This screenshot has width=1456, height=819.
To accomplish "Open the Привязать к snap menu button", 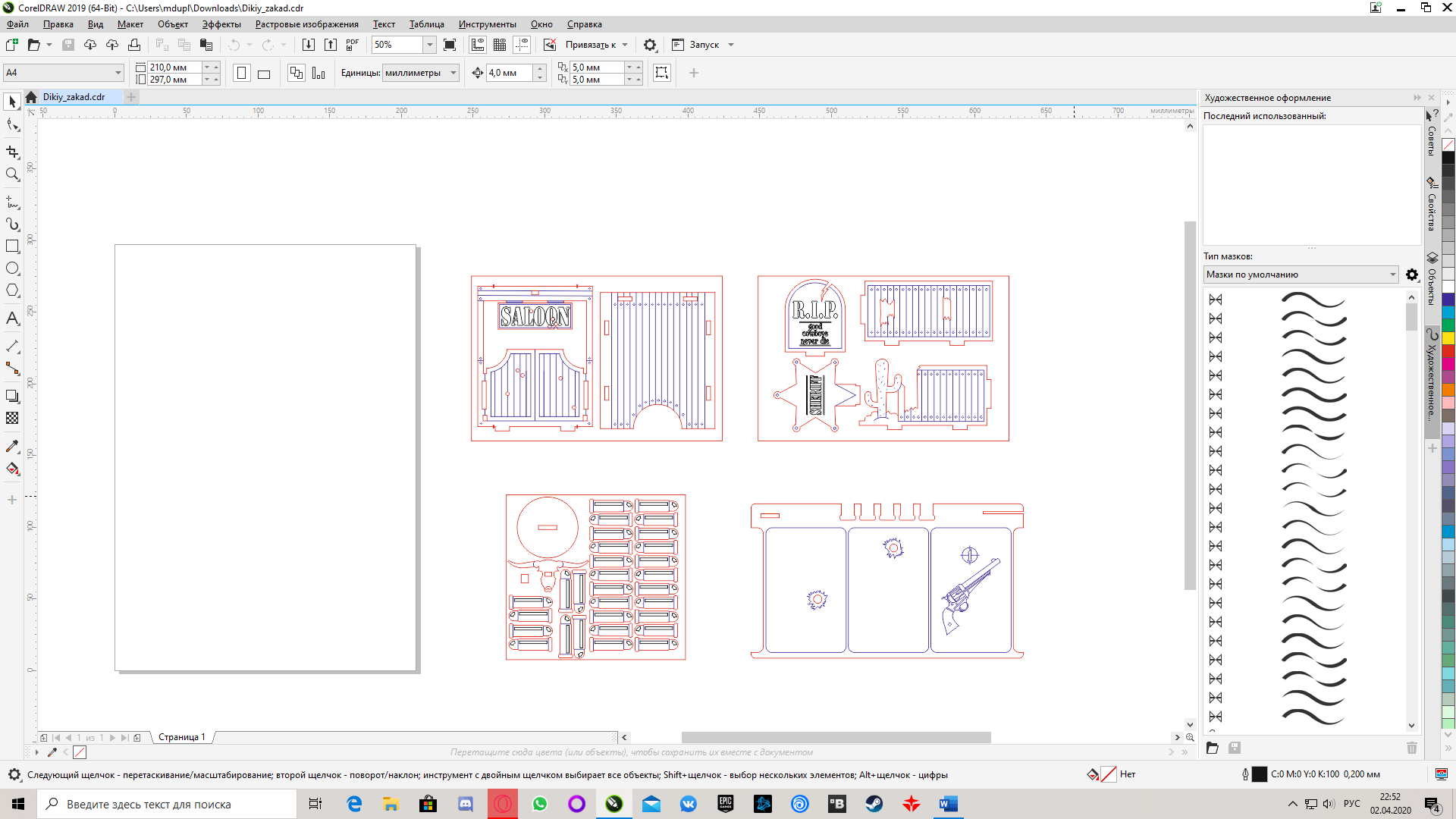I will click(x=590, y=45).
